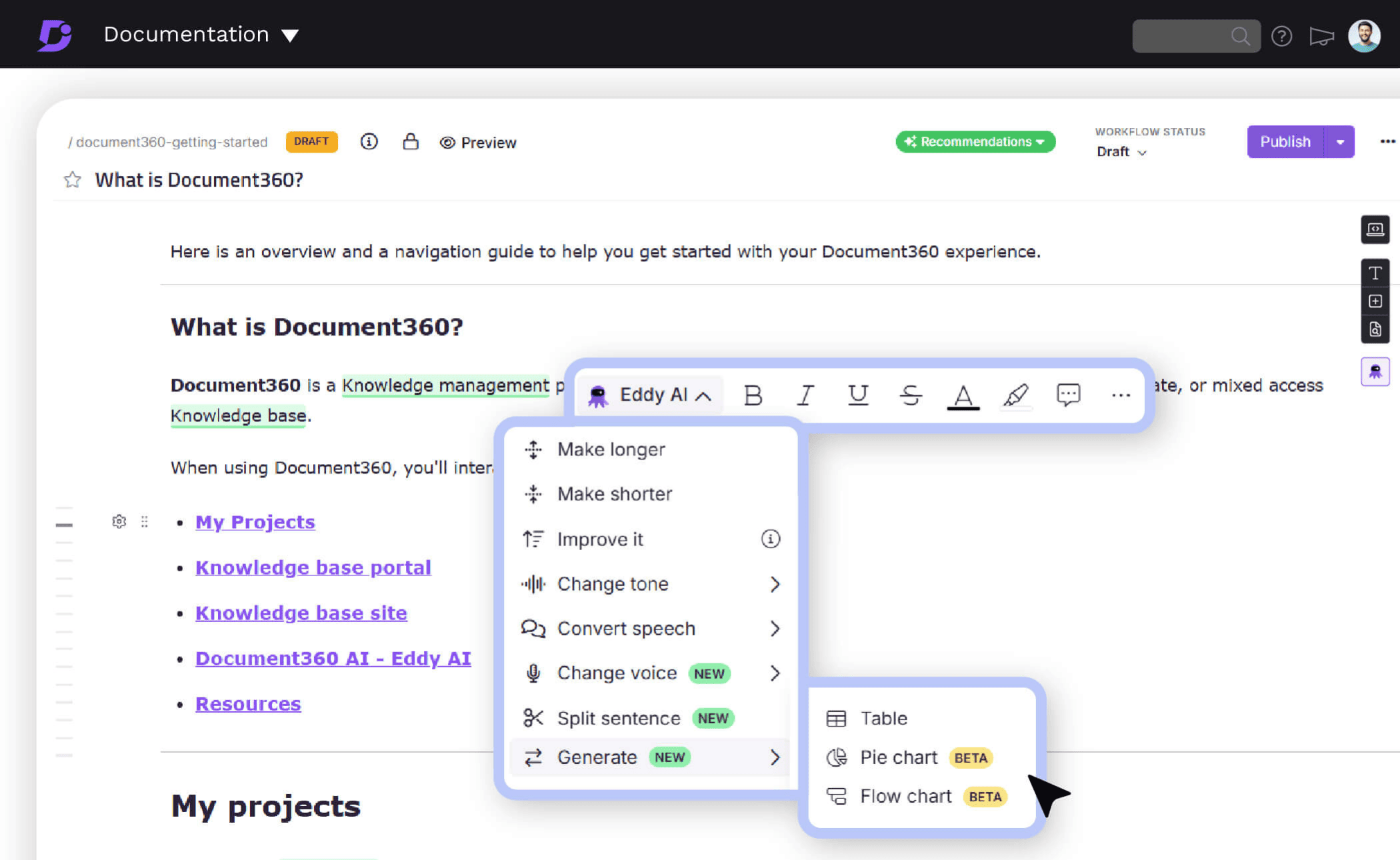Open the highlighter marker tool
The height and width of the screenshot is (860, 1400).
click(x=1015, y=395)
